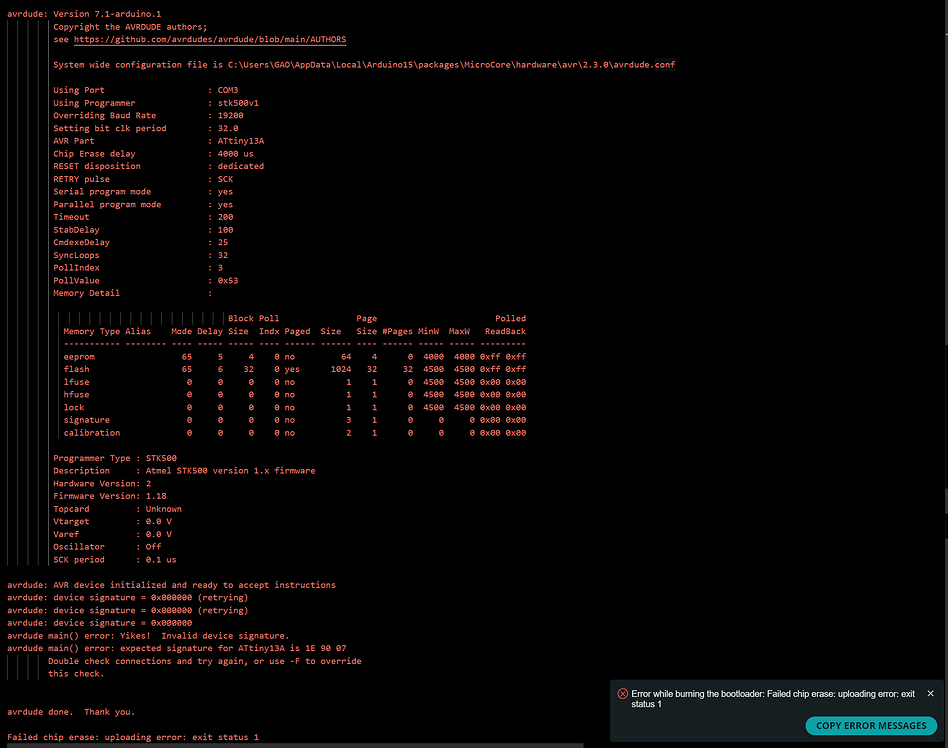This screenshot has width=948, height=748.
Task: Click the 'avrdude done. Thank you.' line
Action: 71,712
